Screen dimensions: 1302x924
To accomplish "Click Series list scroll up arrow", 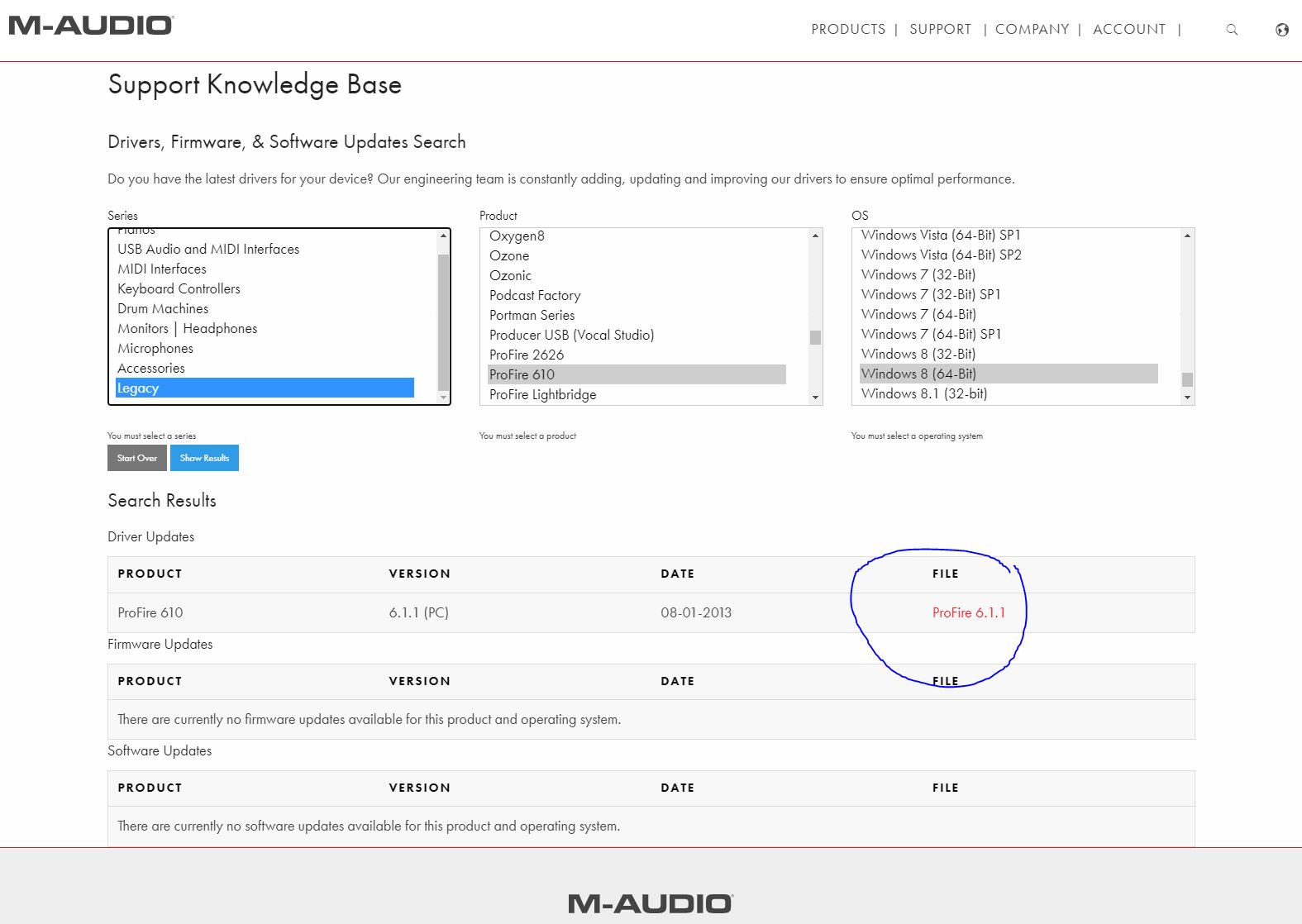I will (444, 236).
